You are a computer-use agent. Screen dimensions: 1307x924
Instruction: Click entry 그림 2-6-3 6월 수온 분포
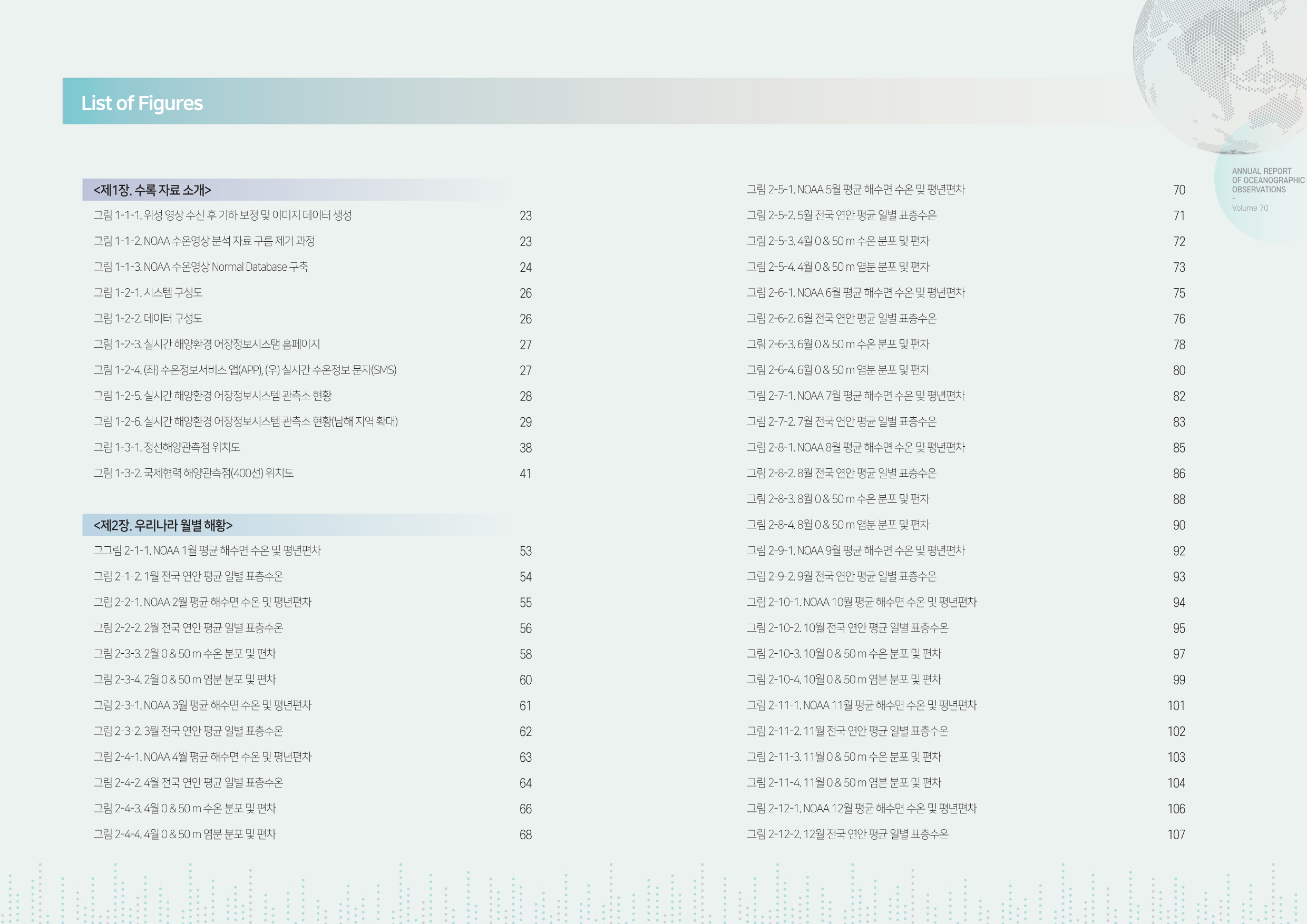[838, 344]
